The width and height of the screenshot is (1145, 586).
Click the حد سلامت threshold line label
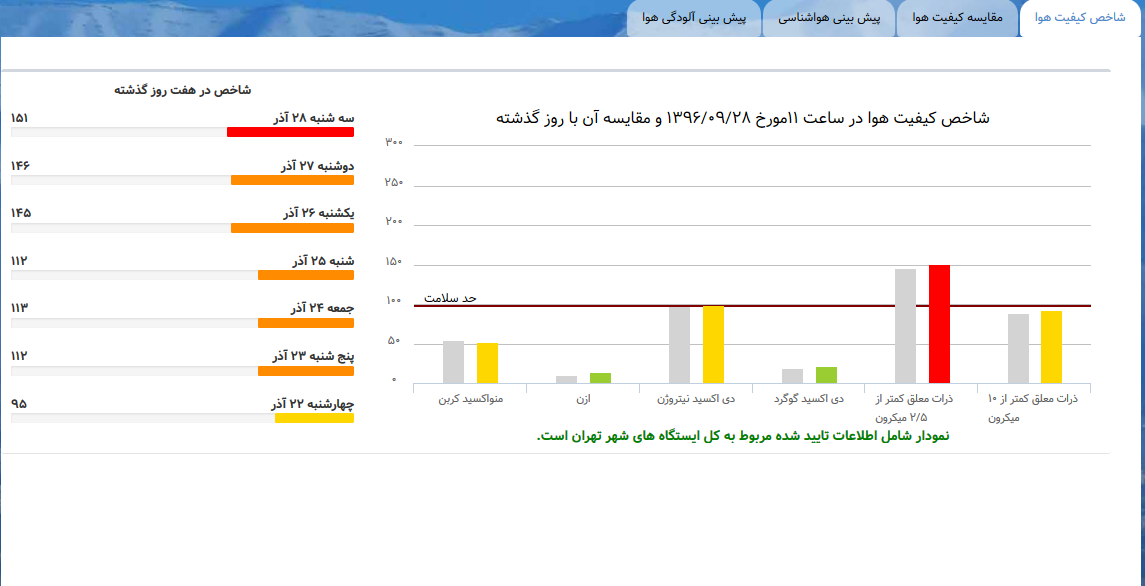coord(450,298)
